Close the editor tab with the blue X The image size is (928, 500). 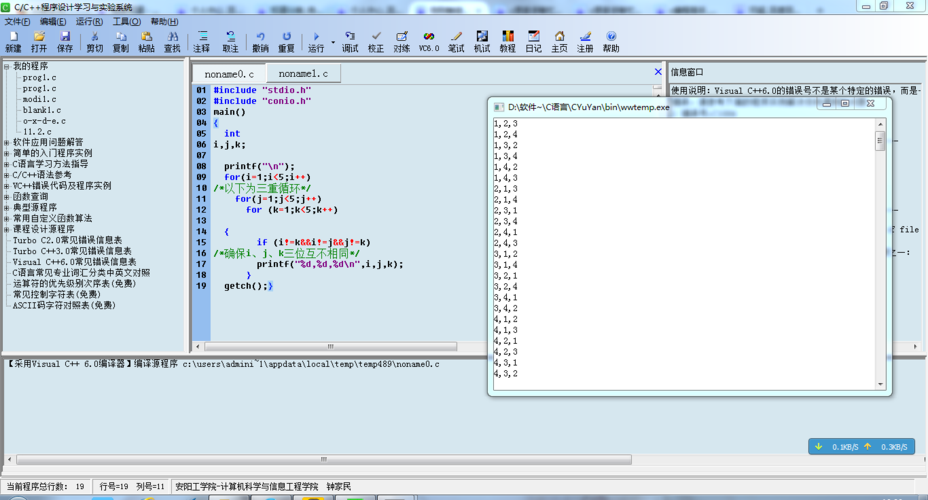[x=658, y=72]
